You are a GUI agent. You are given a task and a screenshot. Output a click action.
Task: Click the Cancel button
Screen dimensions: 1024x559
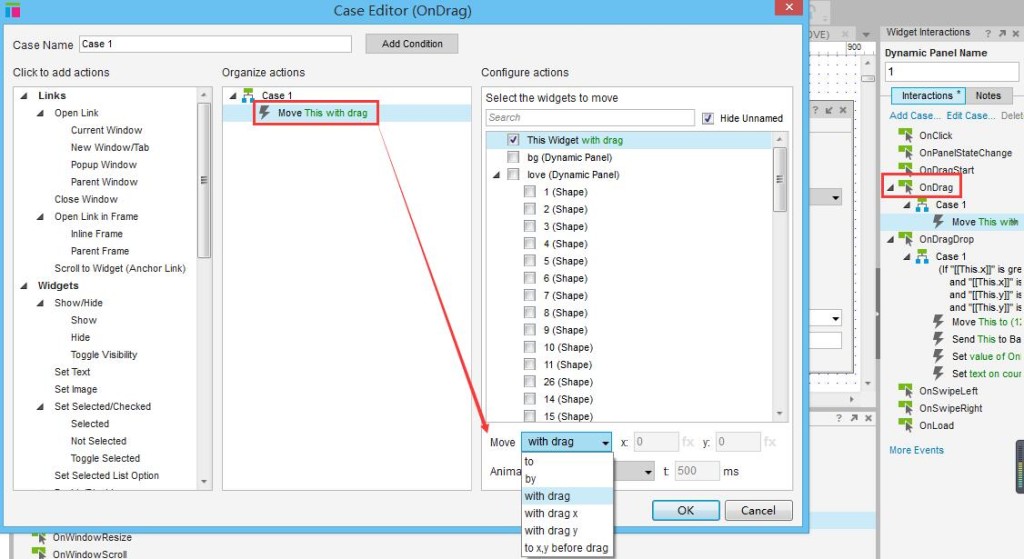click(758, 510)
